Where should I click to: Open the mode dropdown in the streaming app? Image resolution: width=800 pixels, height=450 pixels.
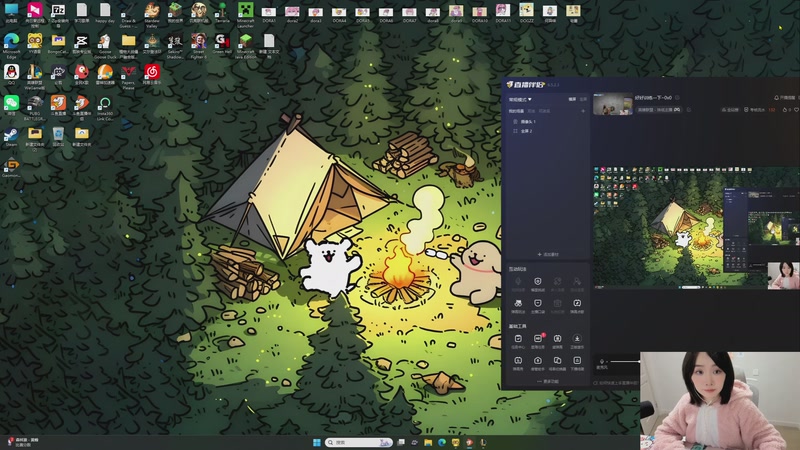point(520,99)
